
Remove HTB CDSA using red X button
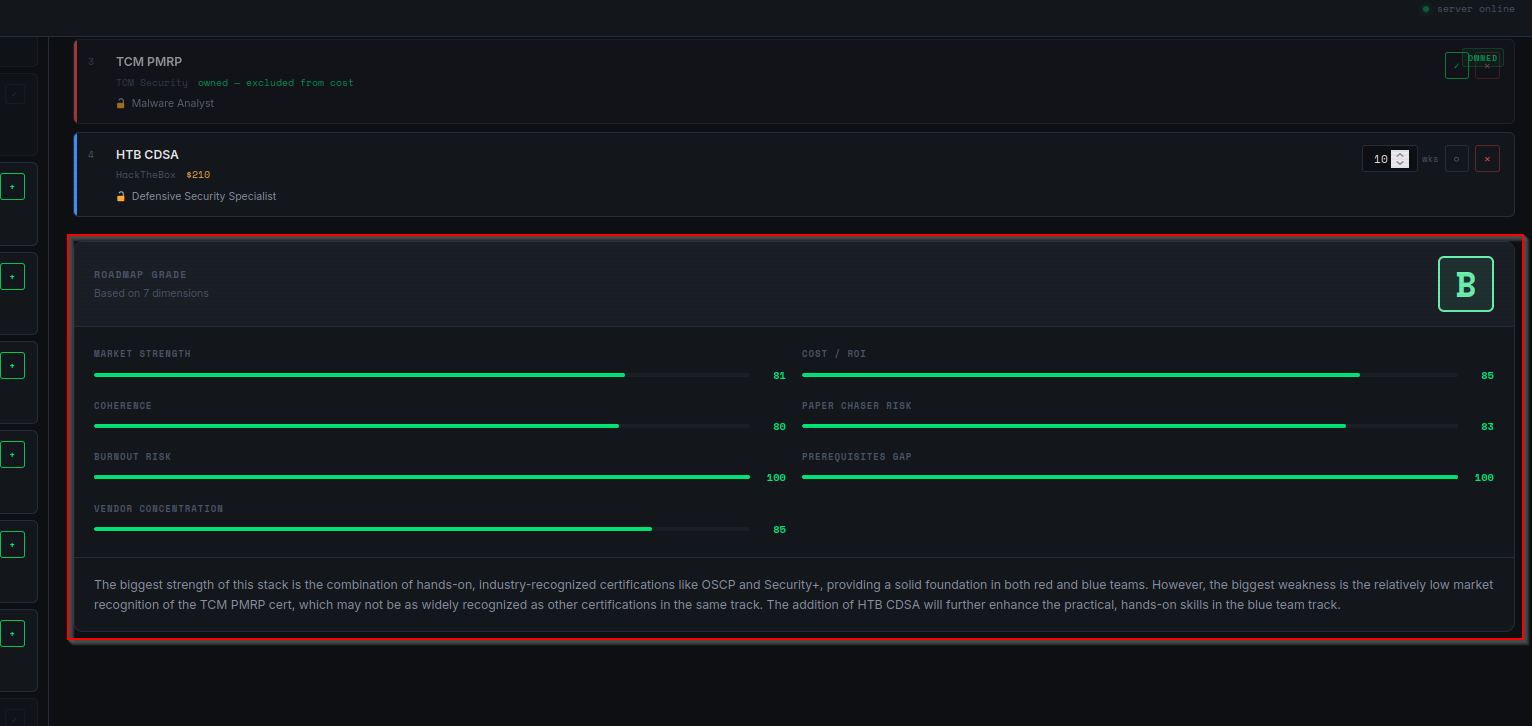point(1488,159)
